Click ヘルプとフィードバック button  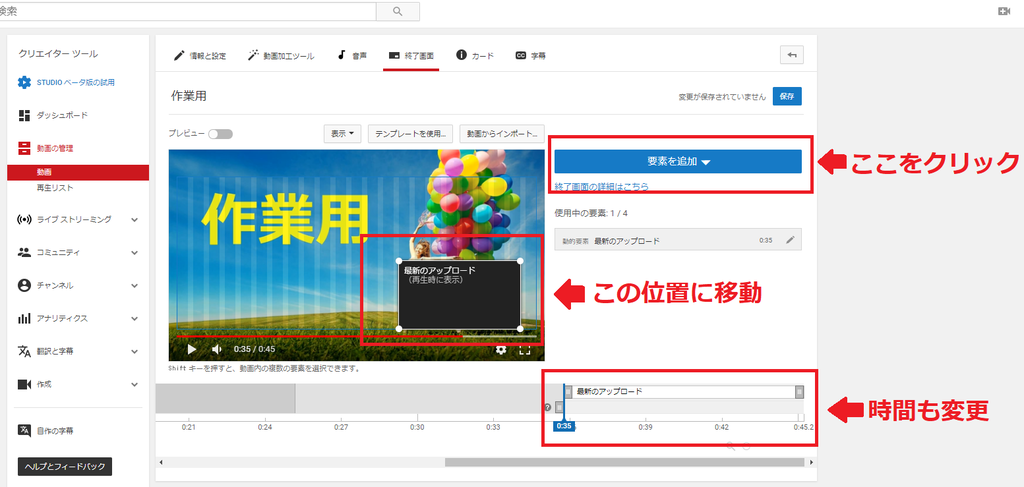65,467
